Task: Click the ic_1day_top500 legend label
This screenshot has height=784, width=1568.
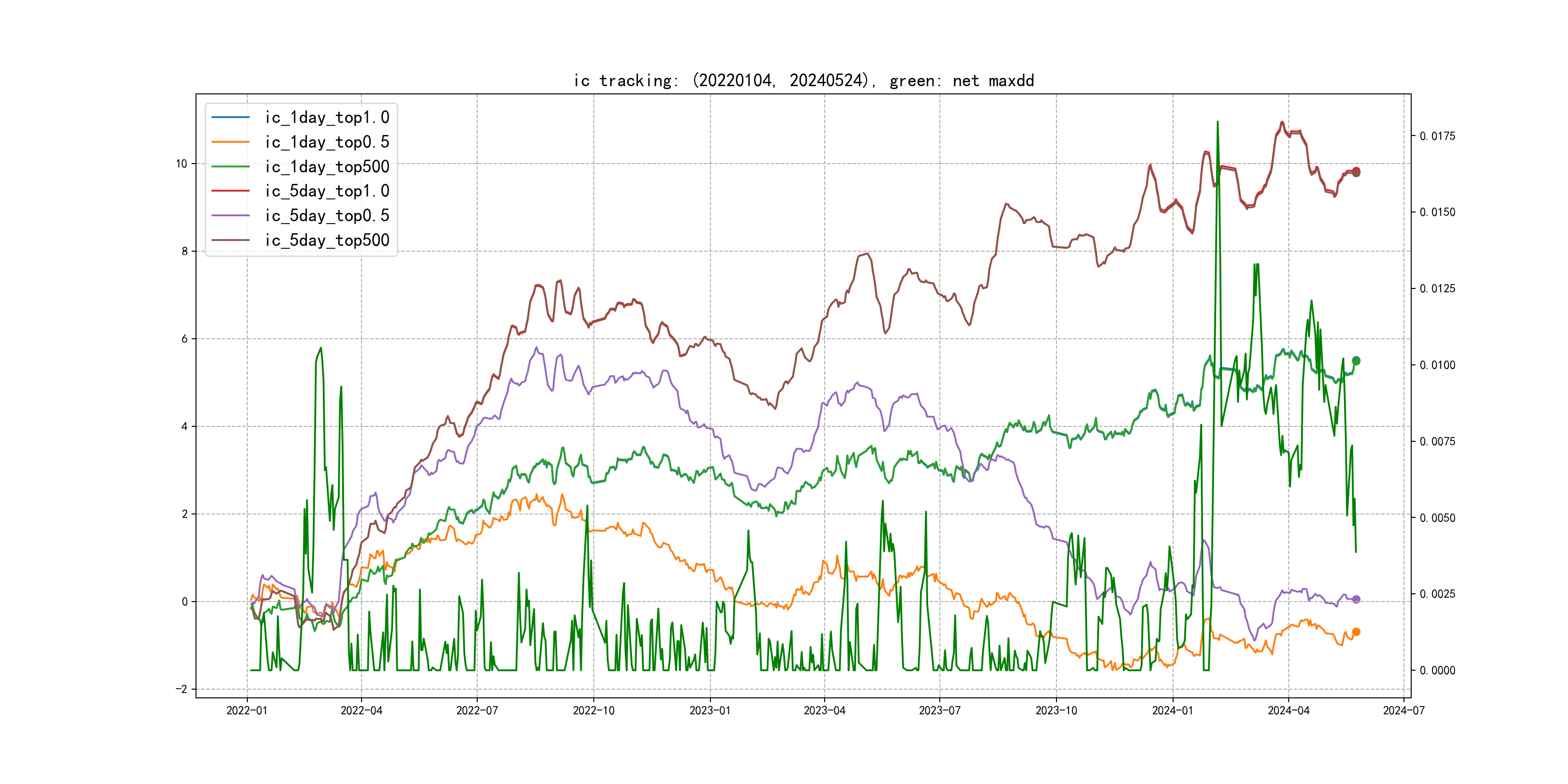Action: coord(327,166)
